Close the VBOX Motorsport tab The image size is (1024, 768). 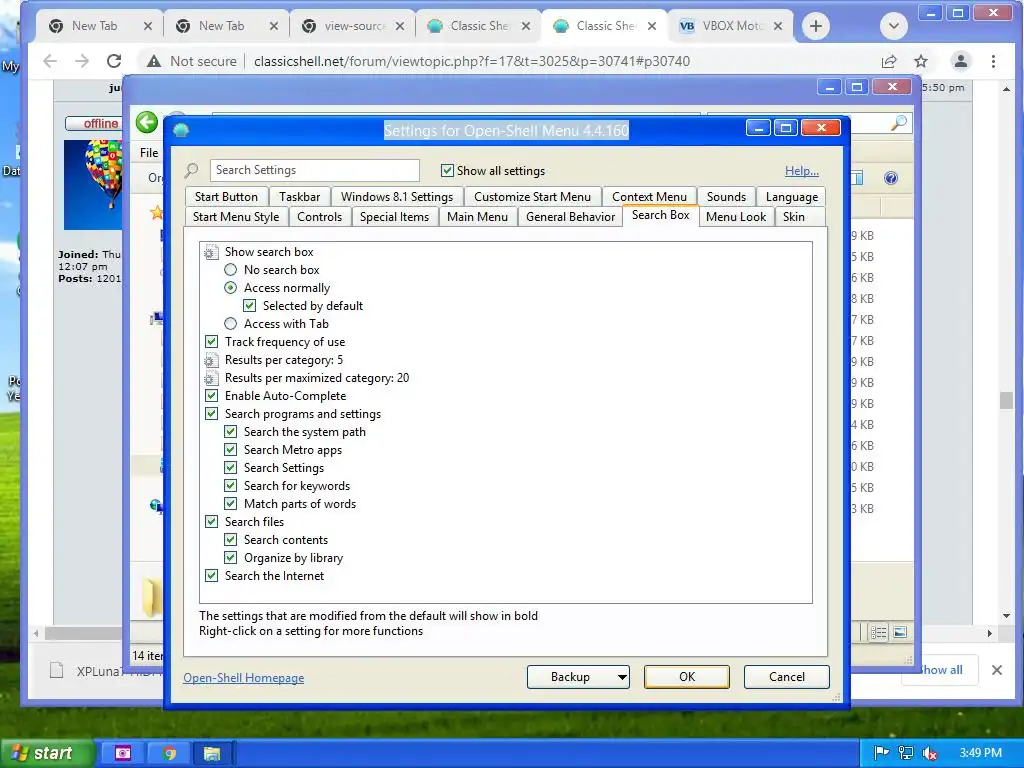778,26
